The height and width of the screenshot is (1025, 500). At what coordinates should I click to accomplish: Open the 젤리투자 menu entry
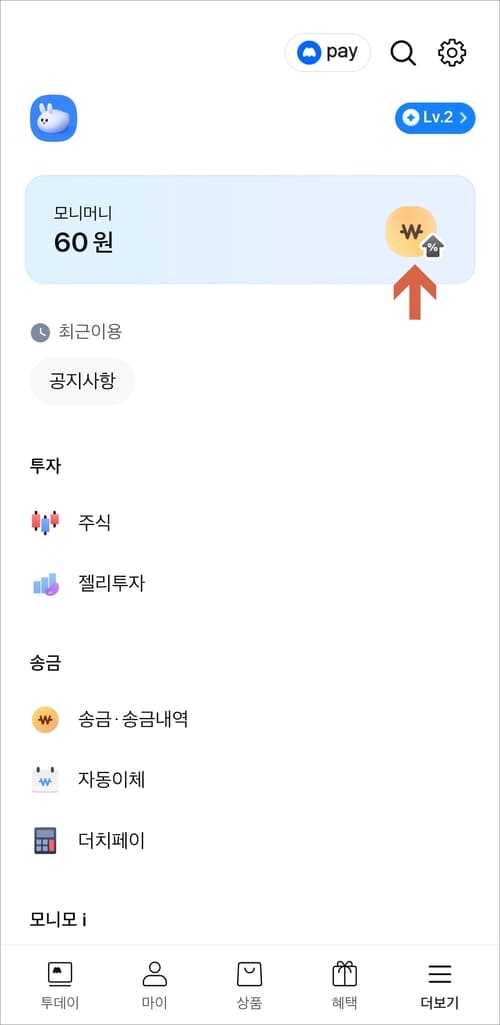[x=250, y=584]
